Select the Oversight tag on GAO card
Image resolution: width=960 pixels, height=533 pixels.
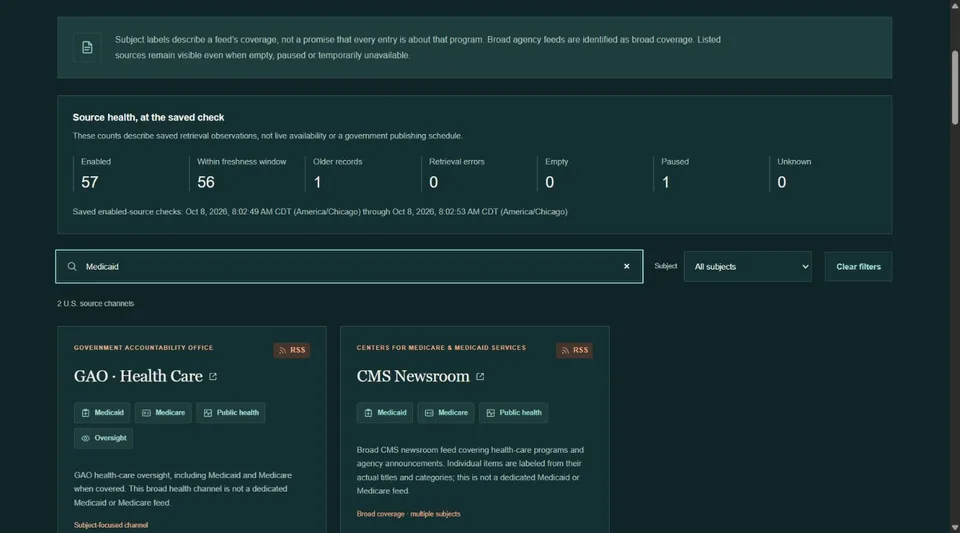click(x=103, y=438)
